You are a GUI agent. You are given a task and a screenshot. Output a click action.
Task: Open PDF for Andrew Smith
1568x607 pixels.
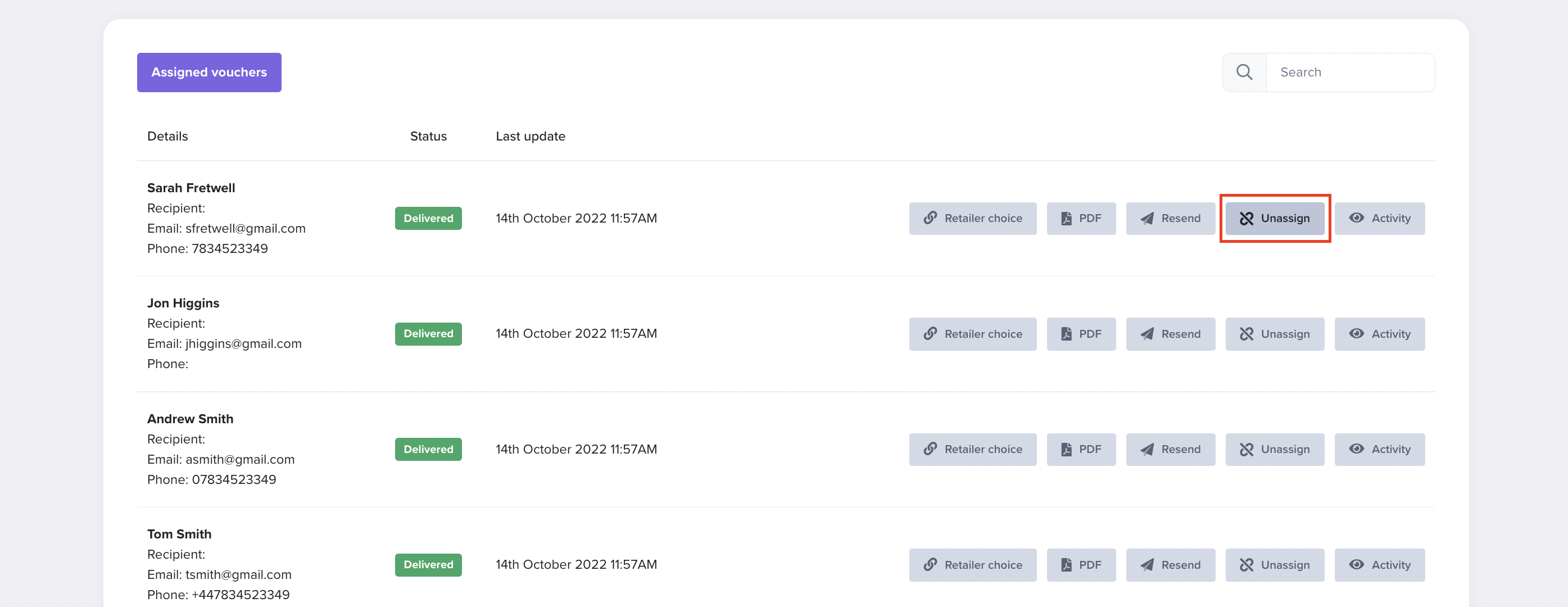pos(1081,449)
